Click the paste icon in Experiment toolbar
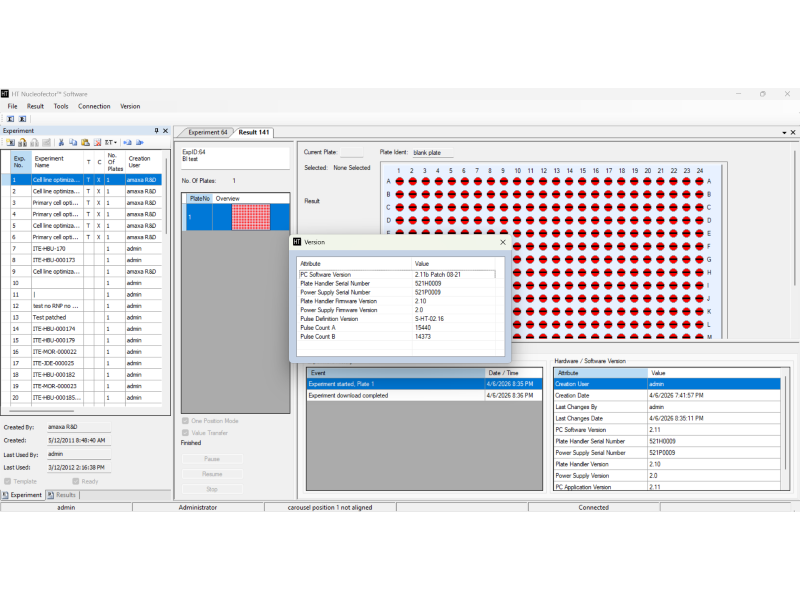 coord(85,142)
